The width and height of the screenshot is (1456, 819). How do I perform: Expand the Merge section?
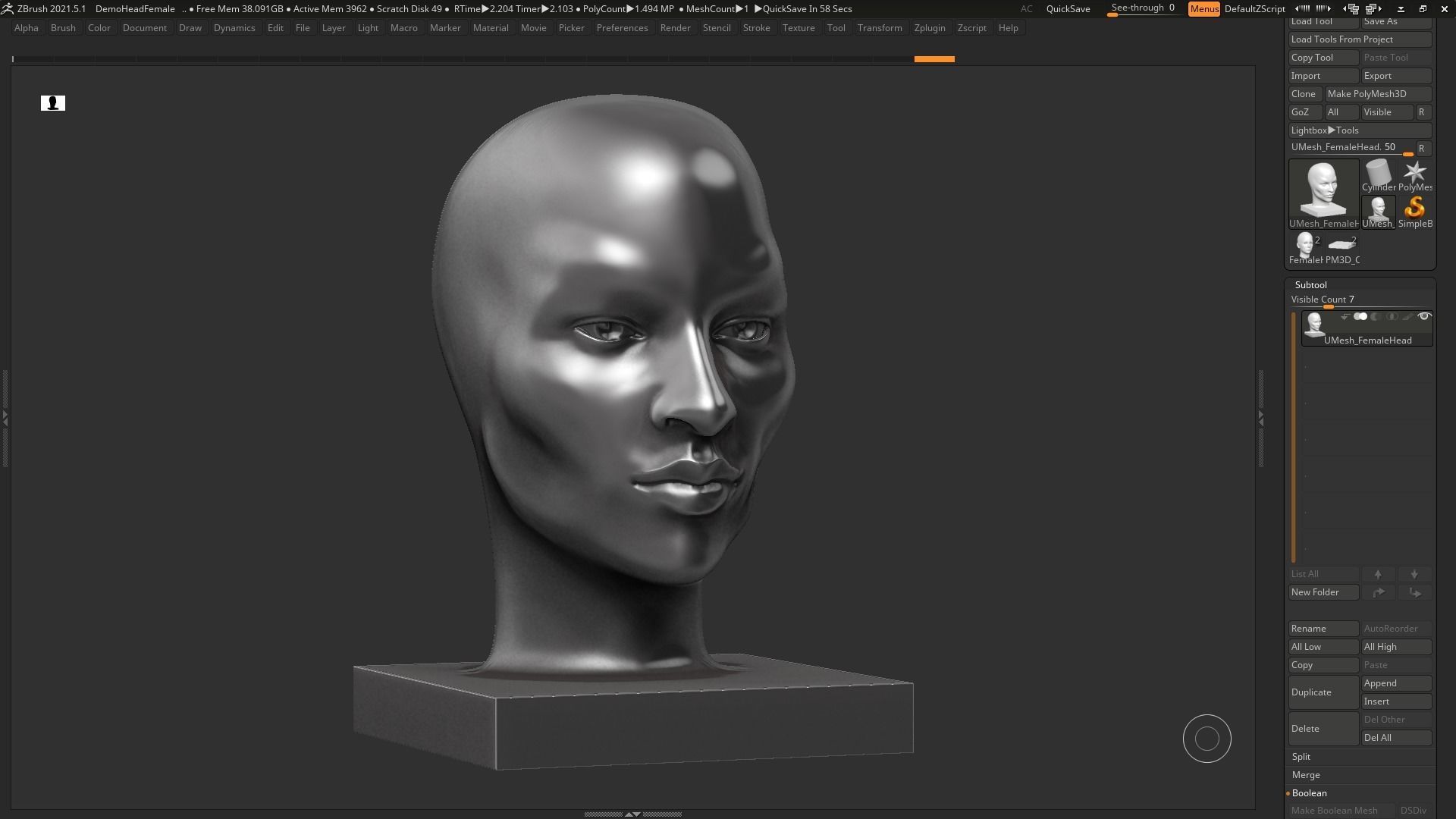pos(1306,775)
